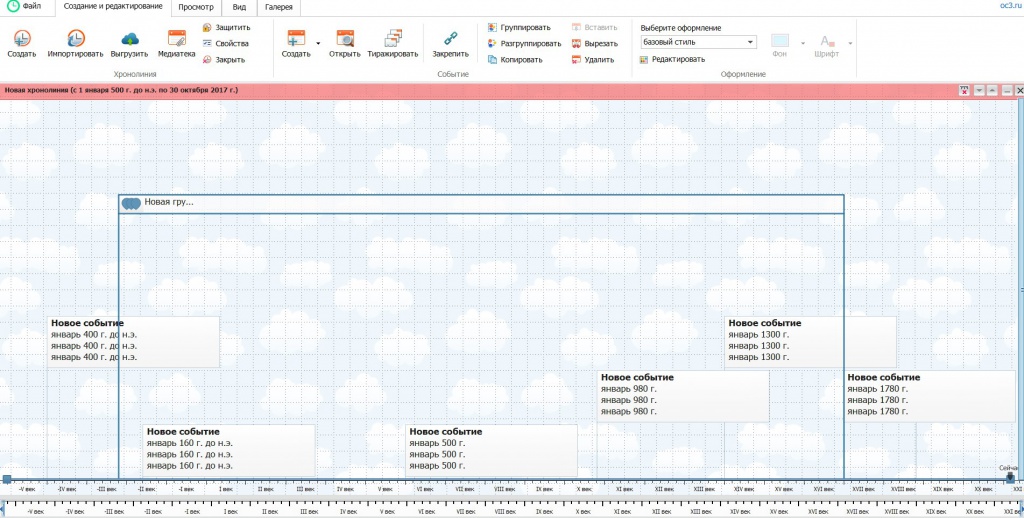
Task: Click the Создать icon in Хронолиния group
Action: pyautogui.click(x=22, y=39)
